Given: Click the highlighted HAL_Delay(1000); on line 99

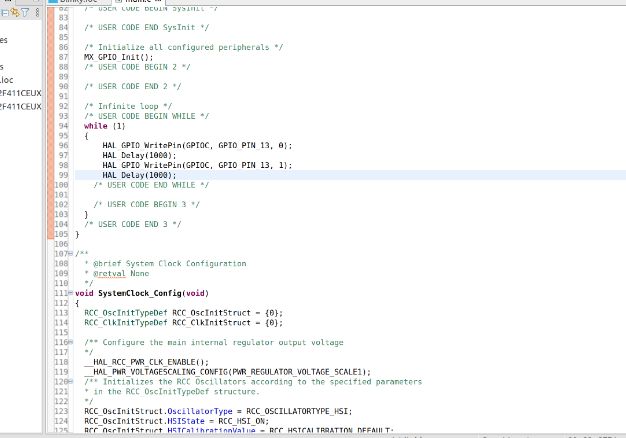Looking at the screenshot, I should coord(139,175).
